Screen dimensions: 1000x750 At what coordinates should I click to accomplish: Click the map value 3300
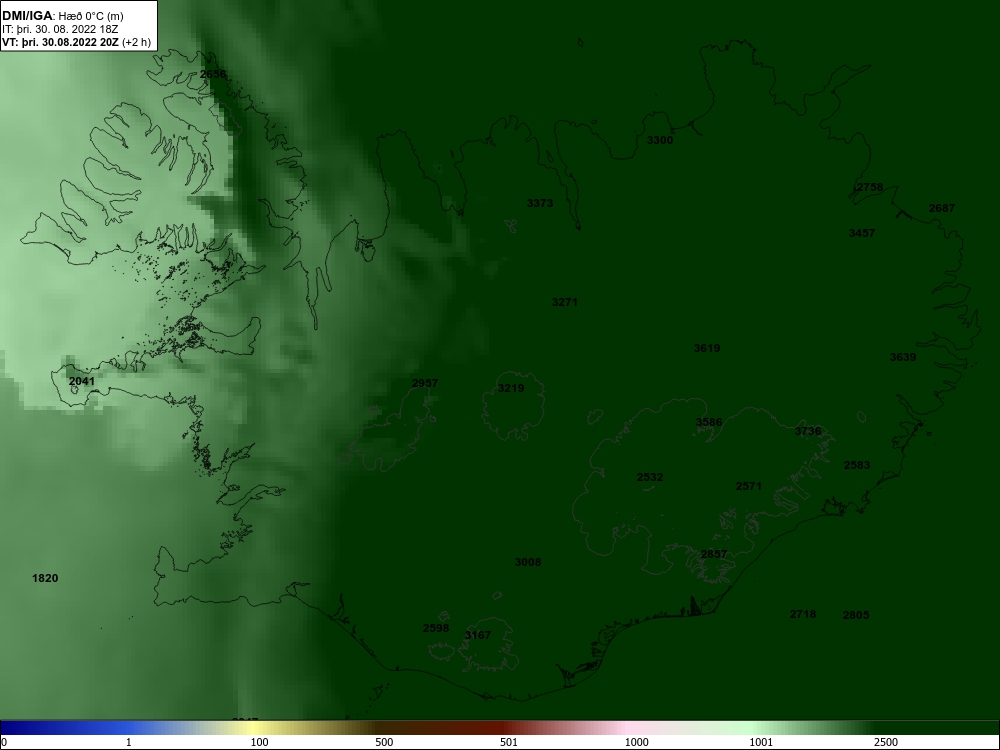click(x=660, y=140)
